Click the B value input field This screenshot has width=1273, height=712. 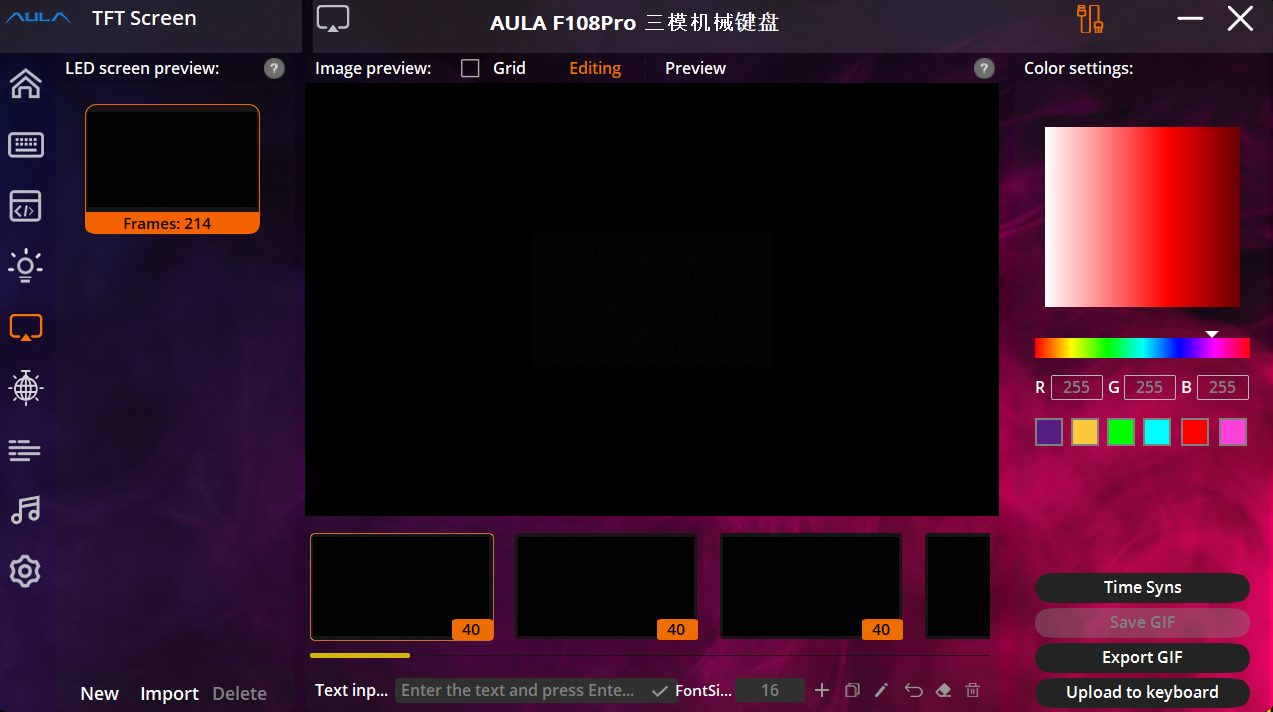(x=1222, y=387)
